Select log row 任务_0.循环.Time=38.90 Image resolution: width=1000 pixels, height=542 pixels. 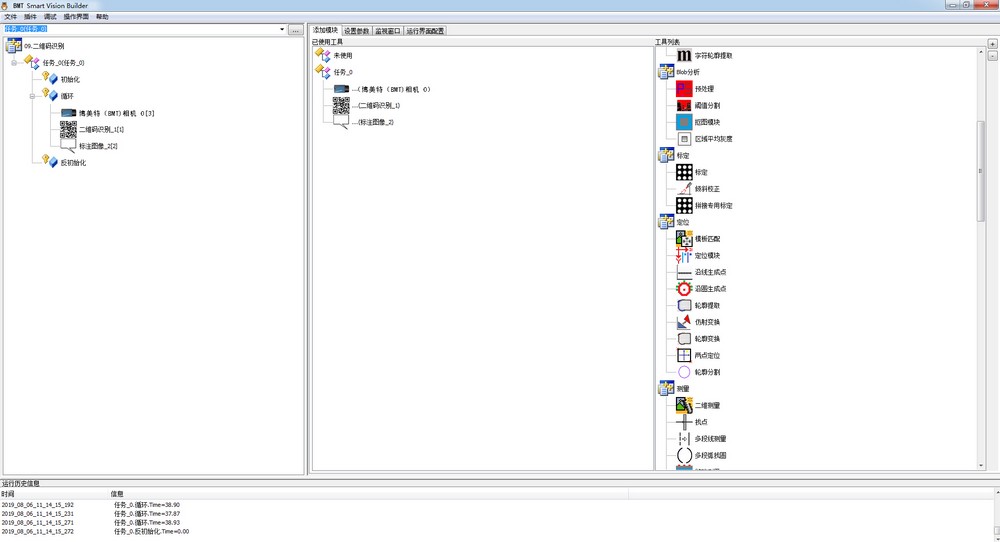[147, 504]
